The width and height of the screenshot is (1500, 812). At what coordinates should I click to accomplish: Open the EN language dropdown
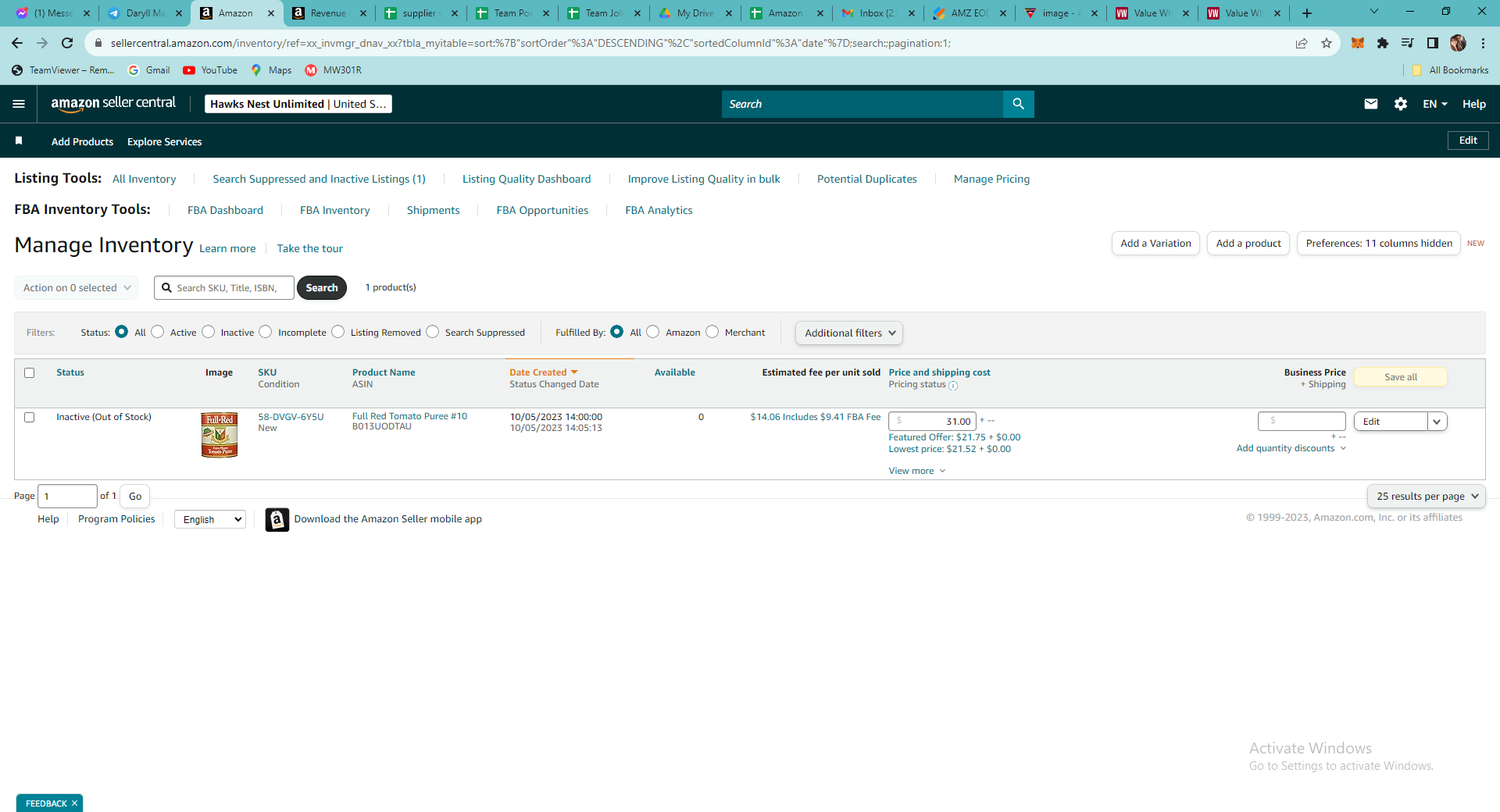pos(1435,104)
